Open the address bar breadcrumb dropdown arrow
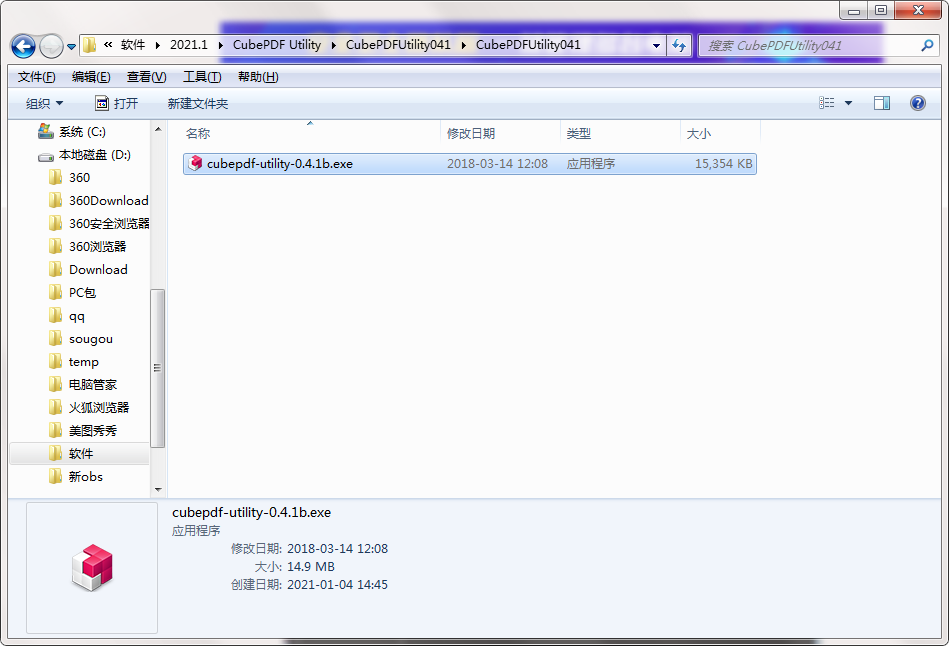The width and height of the screenshot is (949, 646). (x=655, y=45)
